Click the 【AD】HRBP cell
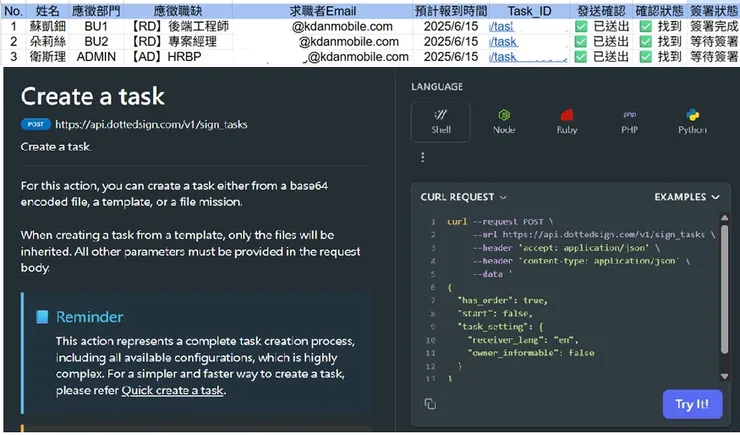 [x=178, y=57]
